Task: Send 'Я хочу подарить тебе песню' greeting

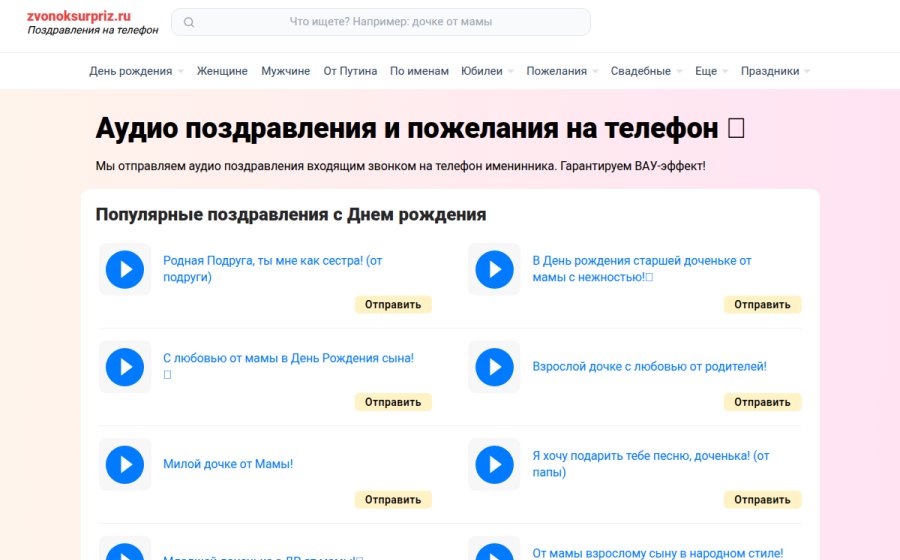Action: point(762,500)
